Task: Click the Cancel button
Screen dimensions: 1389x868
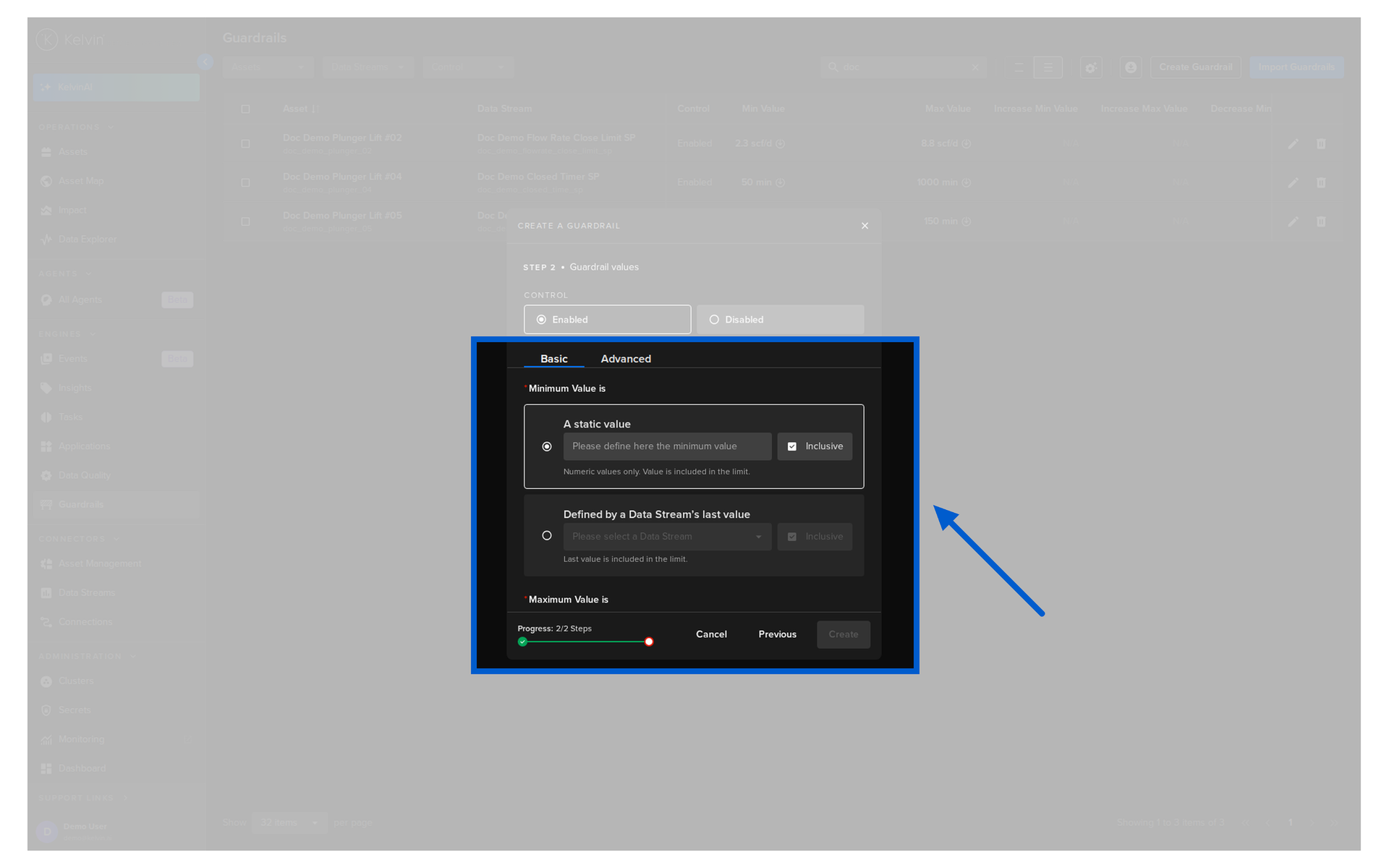Action: pyautogui.click(x=711, y=634)
